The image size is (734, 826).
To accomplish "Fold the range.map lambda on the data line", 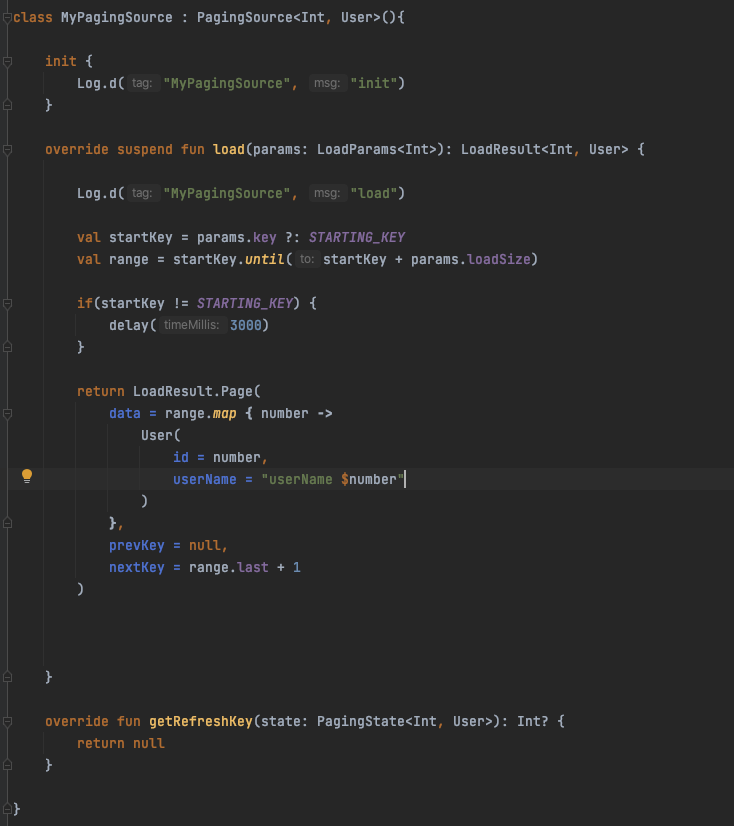I will click(x=7, y=414).
